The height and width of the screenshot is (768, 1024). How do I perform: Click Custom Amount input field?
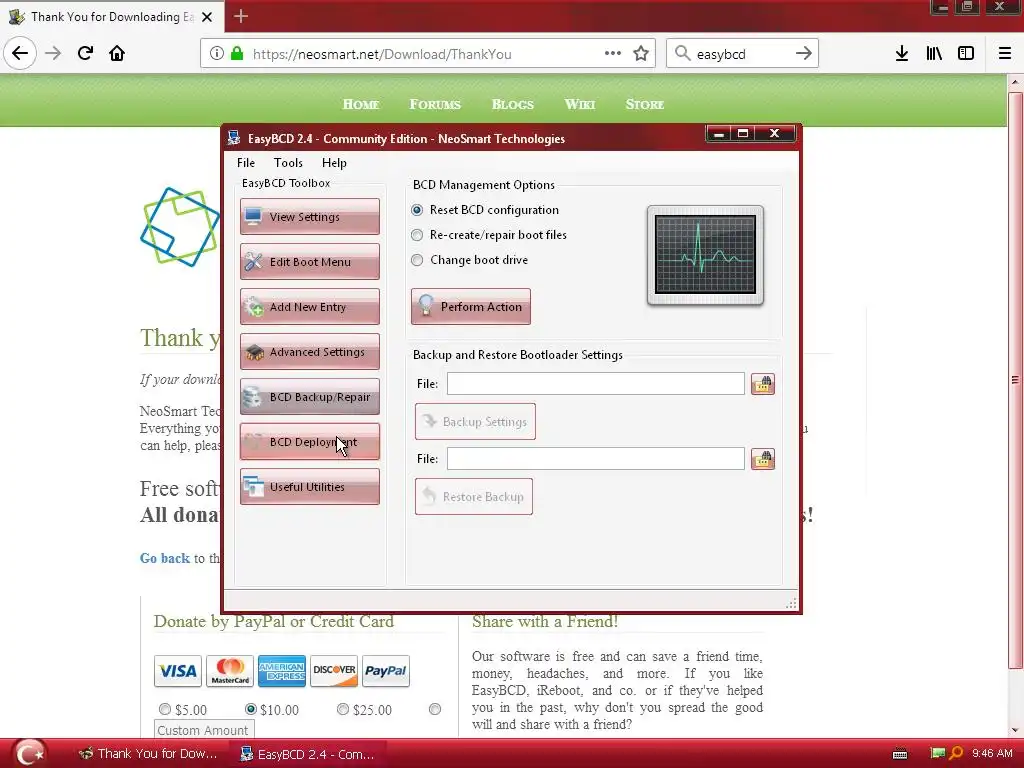tap(204, 729)
